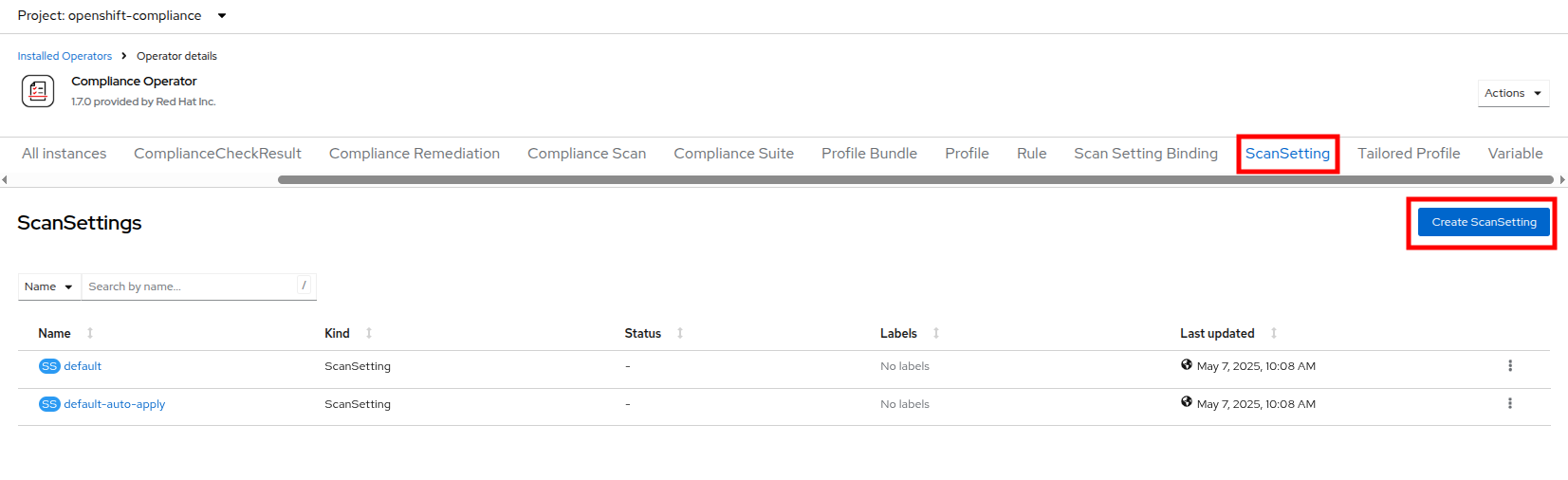The width and height of the screenshot is (1568, 480).
Task: Open kebab menu for default-auto-apply row
Action: click(1509, 404)
